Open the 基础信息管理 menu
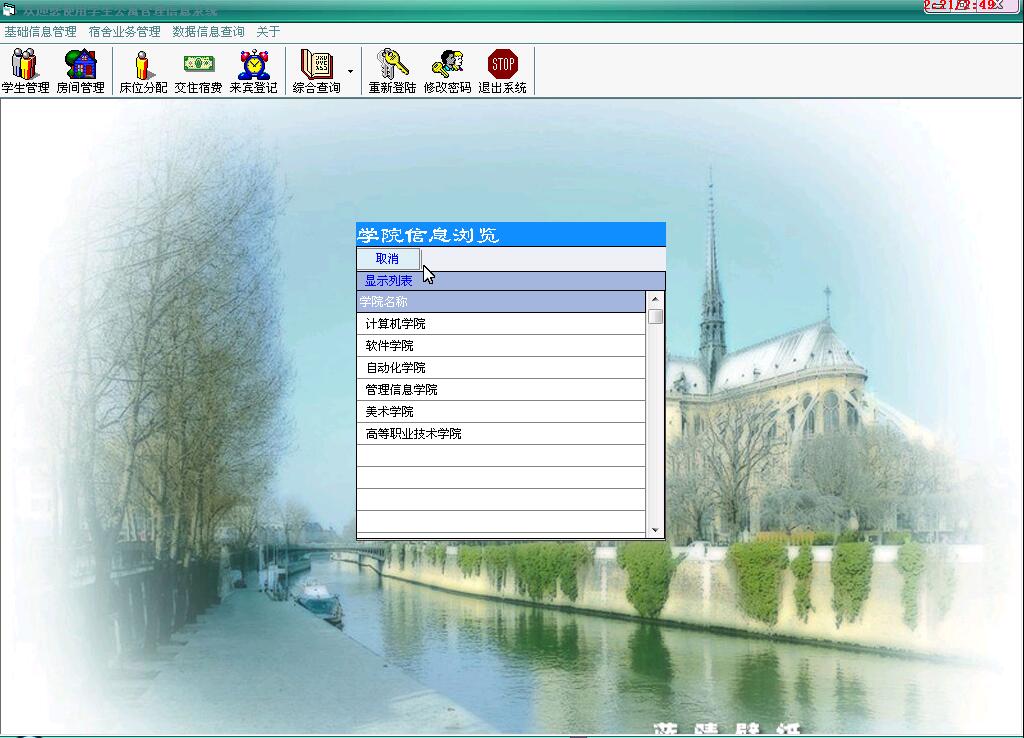The height and width of the screenshot is (738, 1024). point(40,32)
